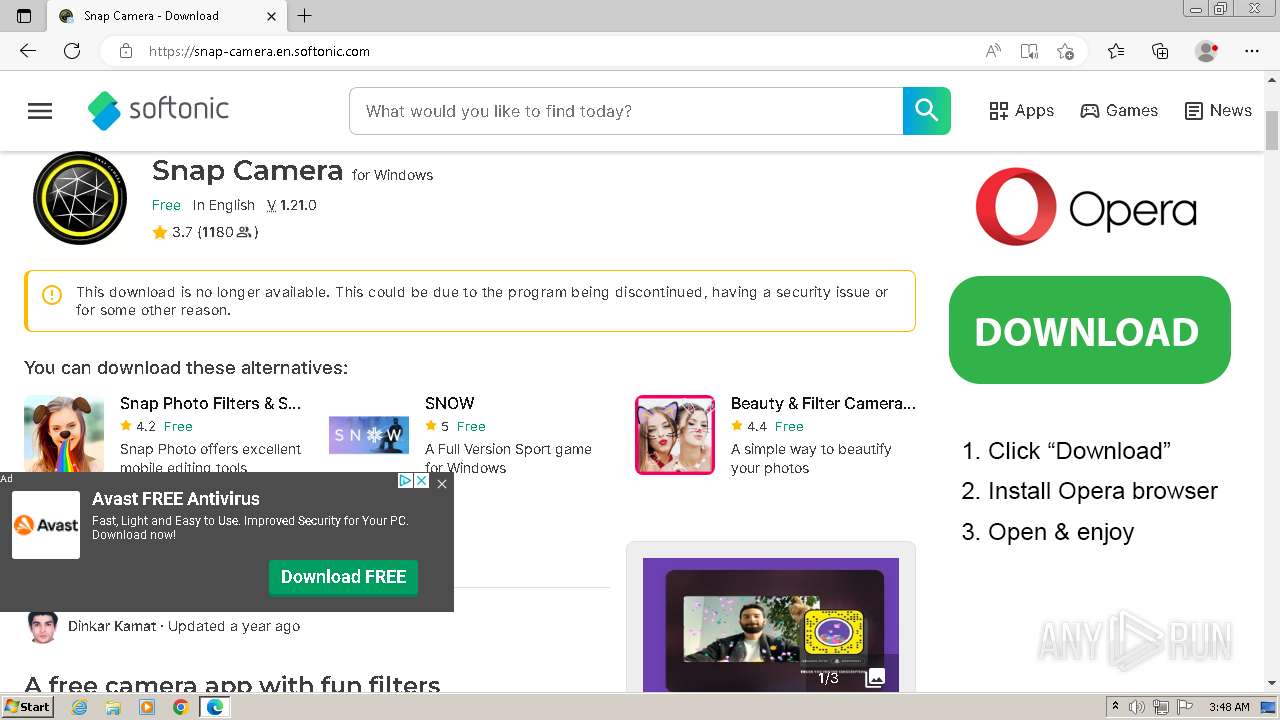Click the Softonic logo
Viewport: 1280px width, 720px height.
tap(158, 110)
